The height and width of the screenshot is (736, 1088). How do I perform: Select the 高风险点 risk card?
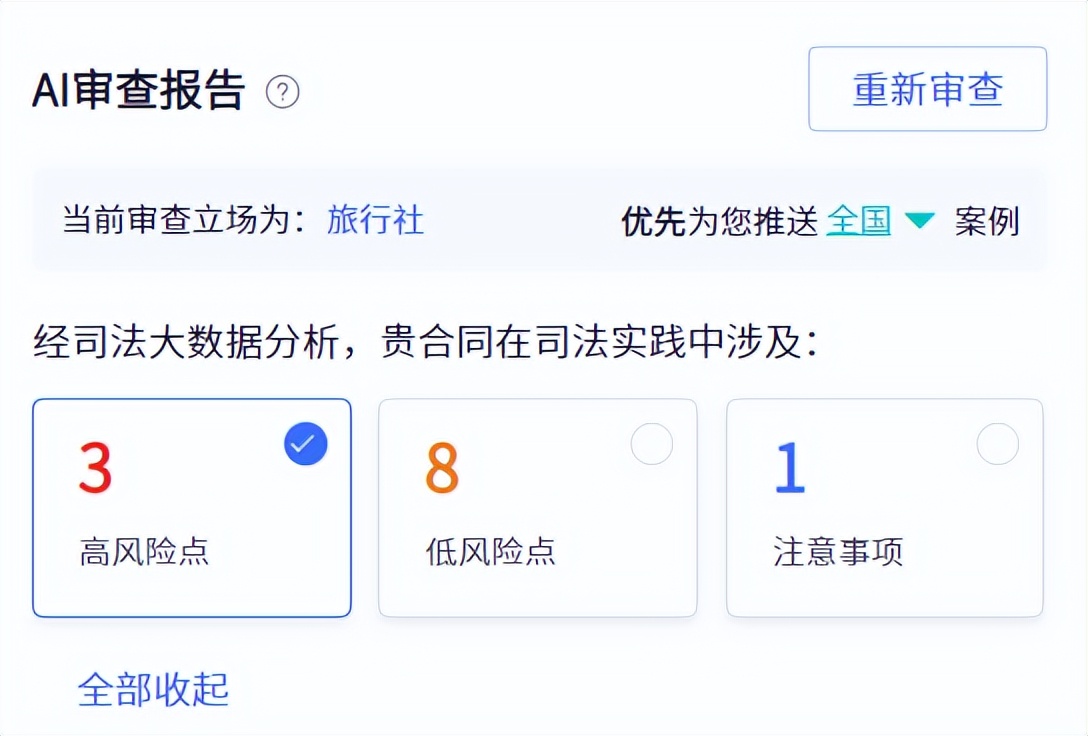pos(191,507)
